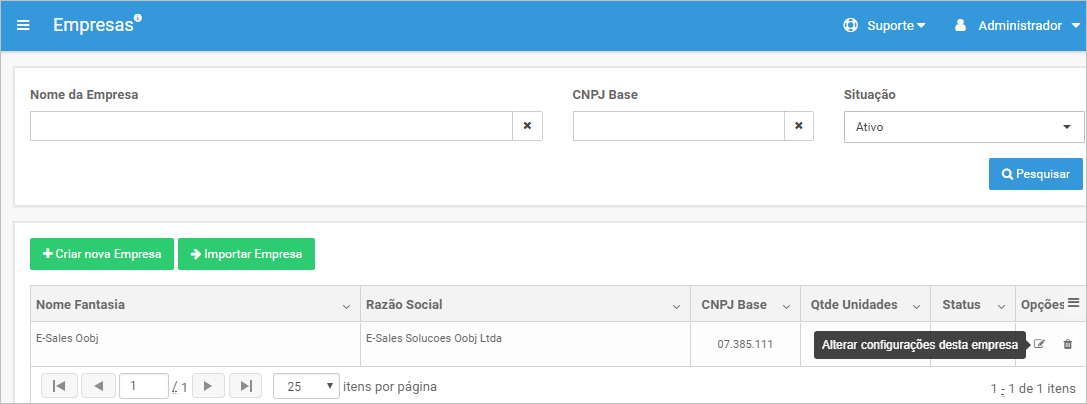Open the items per page dropdown

coord(306,386)
